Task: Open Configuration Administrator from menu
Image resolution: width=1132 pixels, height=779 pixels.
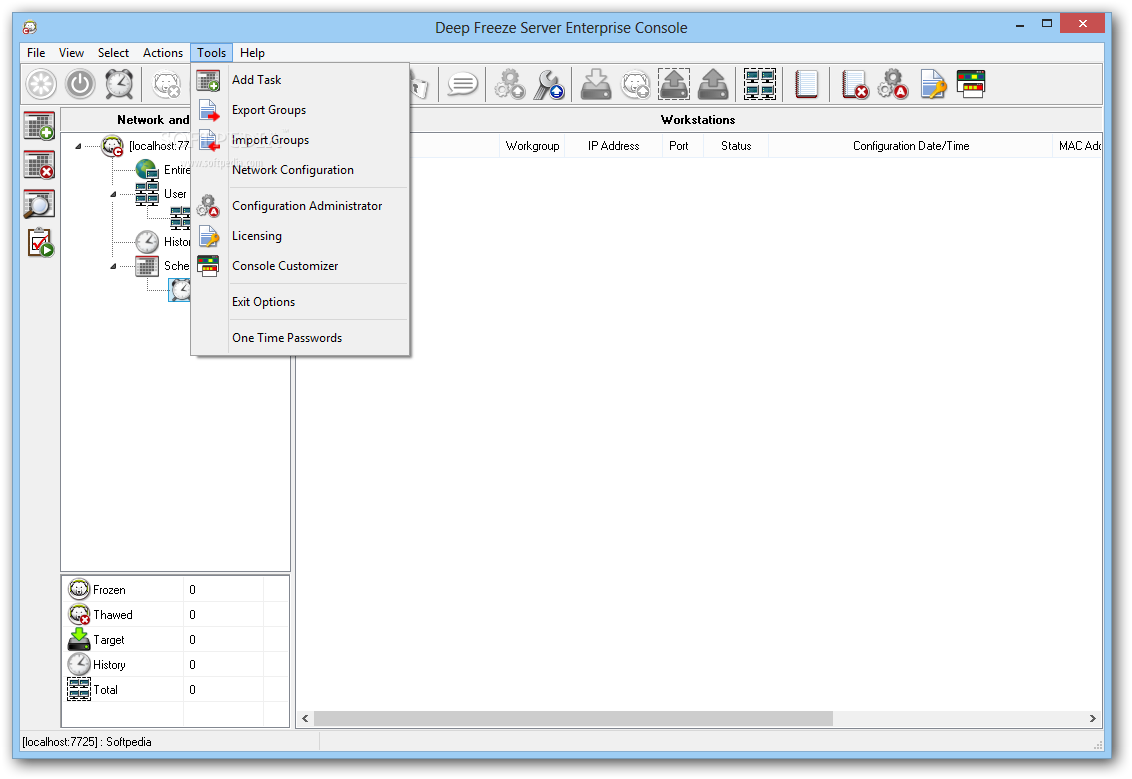Action: pyautogui.click(x=300, y=206)
